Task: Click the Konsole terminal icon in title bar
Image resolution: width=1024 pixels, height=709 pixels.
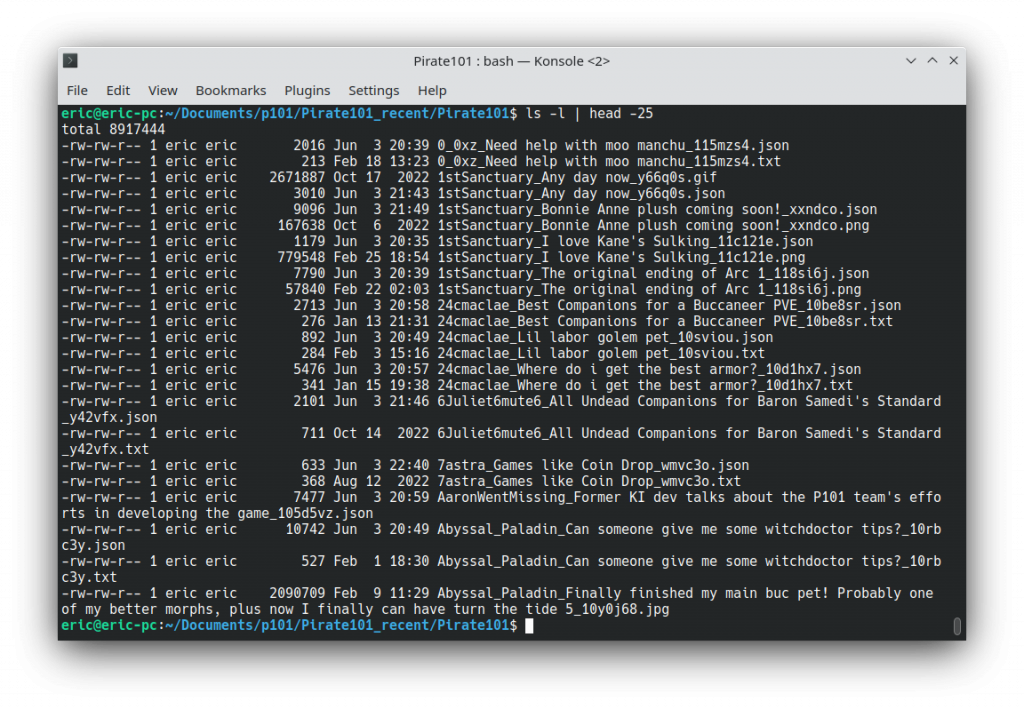Action: 71,61
